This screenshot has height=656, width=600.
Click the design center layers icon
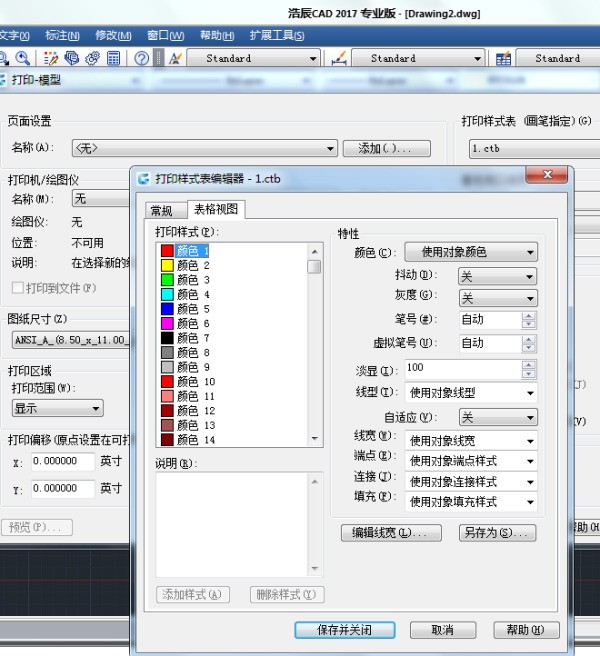point(72,58)
